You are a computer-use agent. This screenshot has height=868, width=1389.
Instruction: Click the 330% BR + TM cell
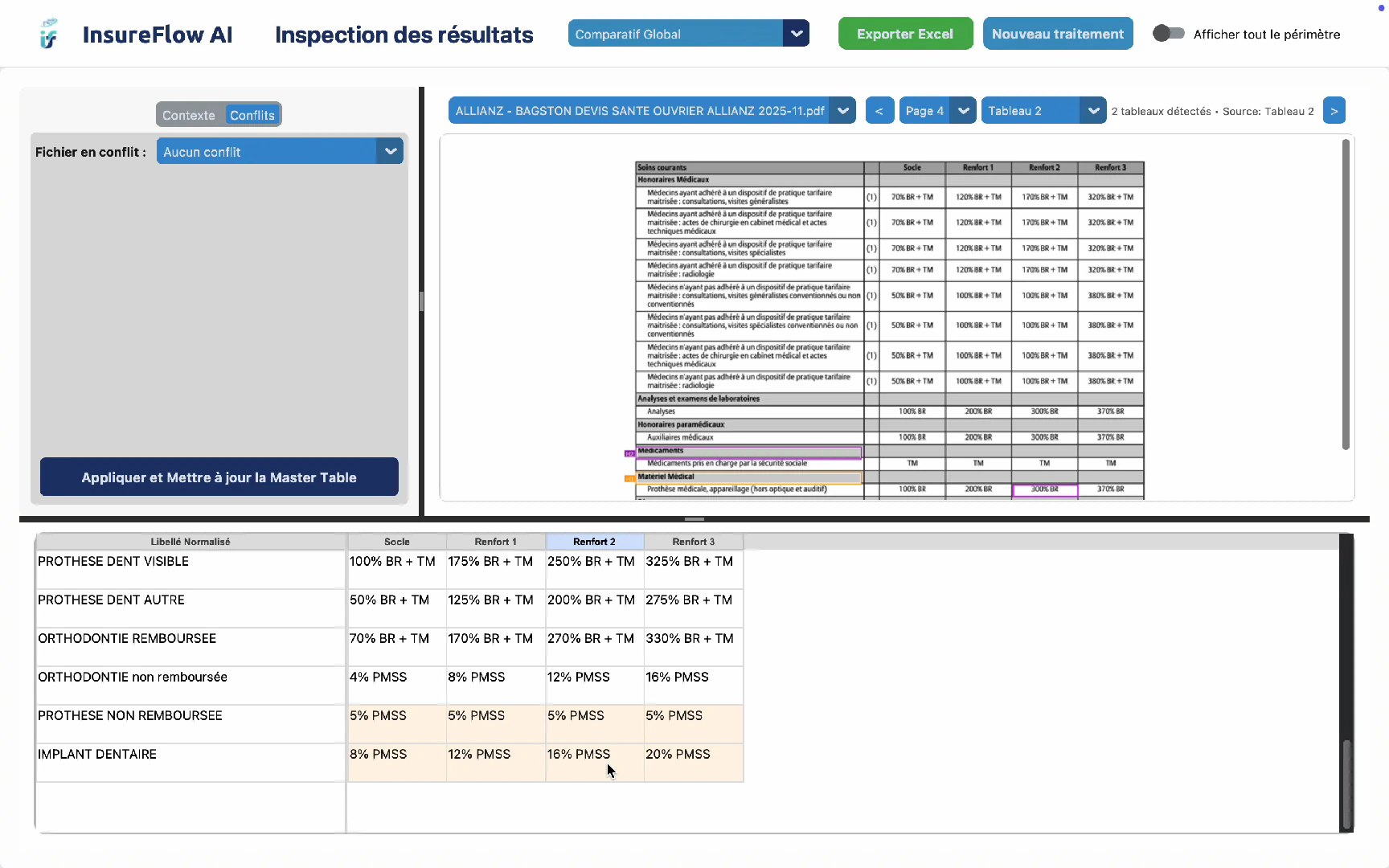coord(694,646)
